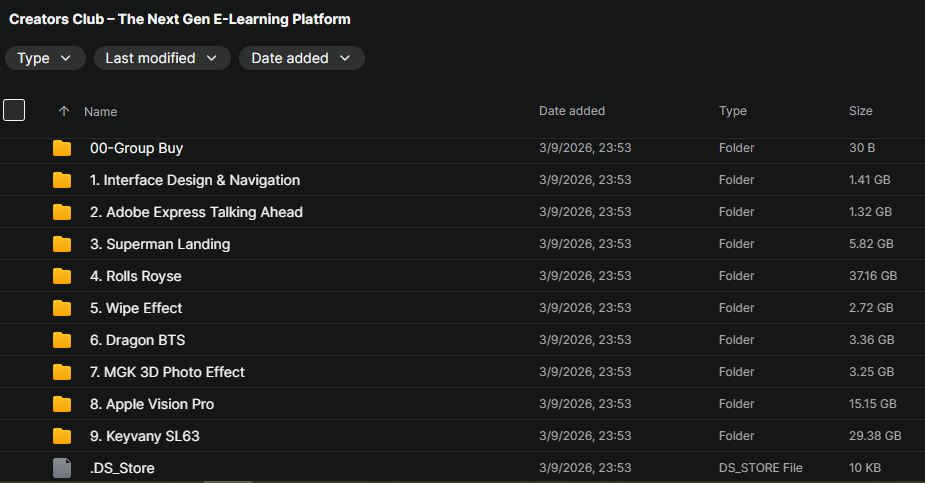
Task: Tick the select-all checkbox in the header
Action: point(14,110)
